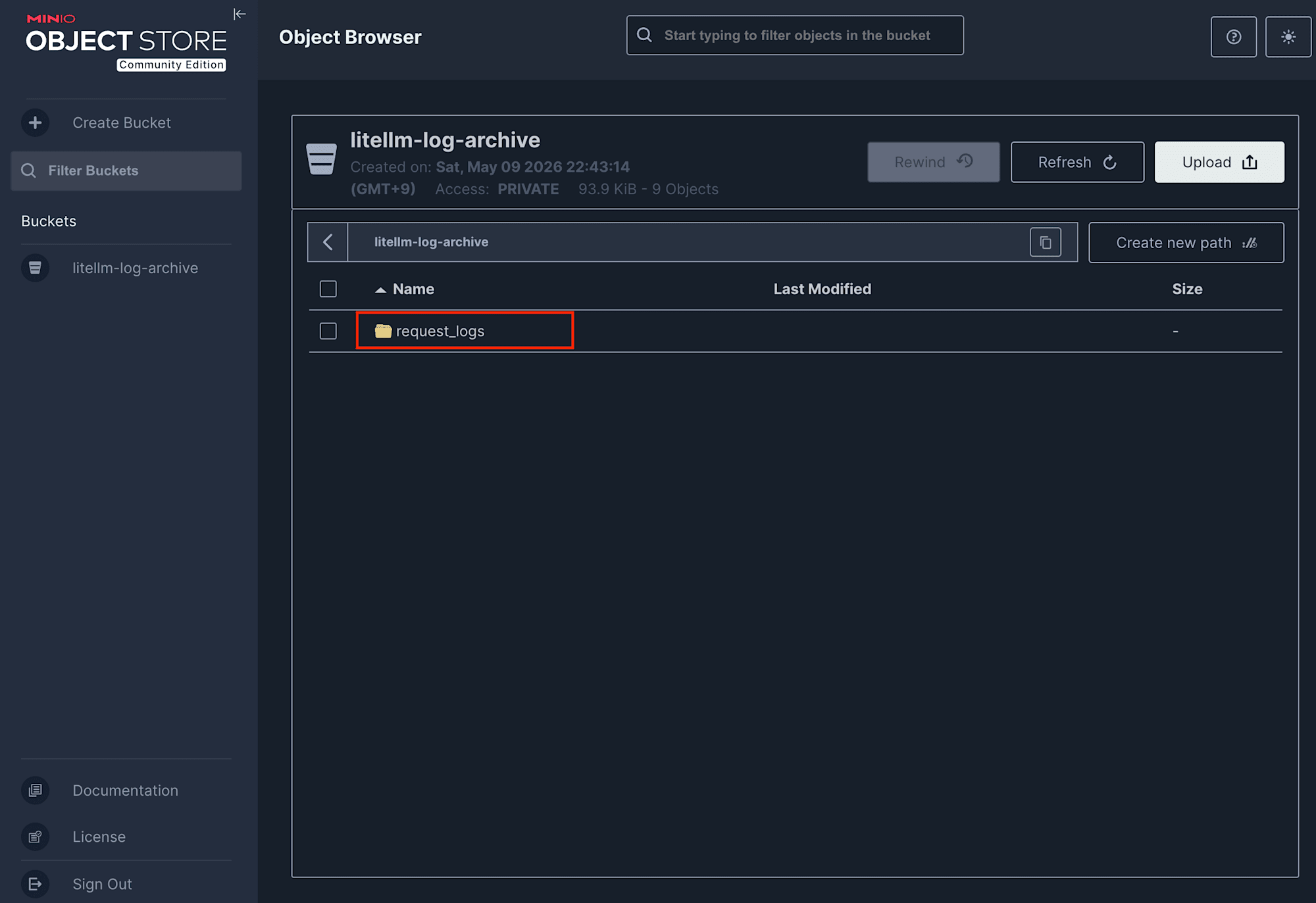The image size is (1316, 903).
Task: Click the Upload button
Action: point(1219,162)
